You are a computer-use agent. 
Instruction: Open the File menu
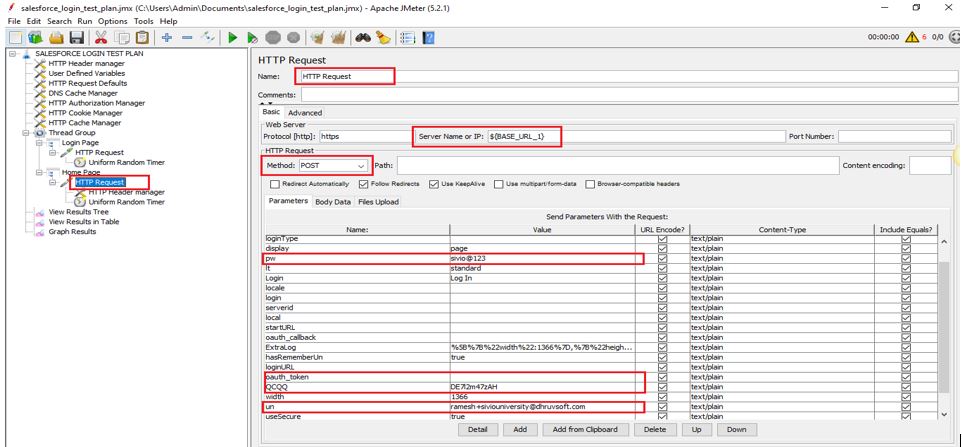tap(14, 21)
